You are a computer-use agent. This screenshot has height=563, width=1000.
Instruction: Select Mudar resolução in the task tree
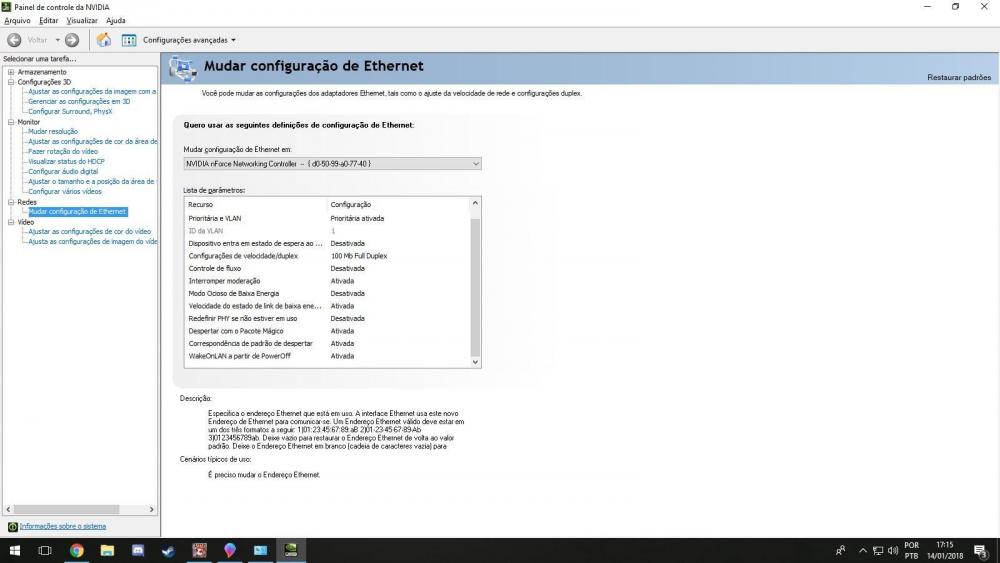tap(53, 131)
